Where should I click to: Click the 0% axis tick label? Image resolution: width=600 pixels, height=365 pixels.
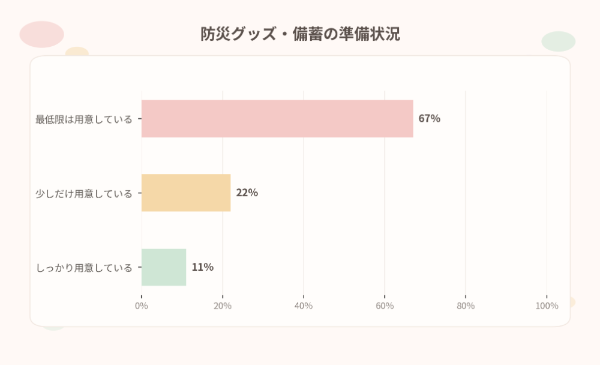pyautogui.click(x=142, y=306)
